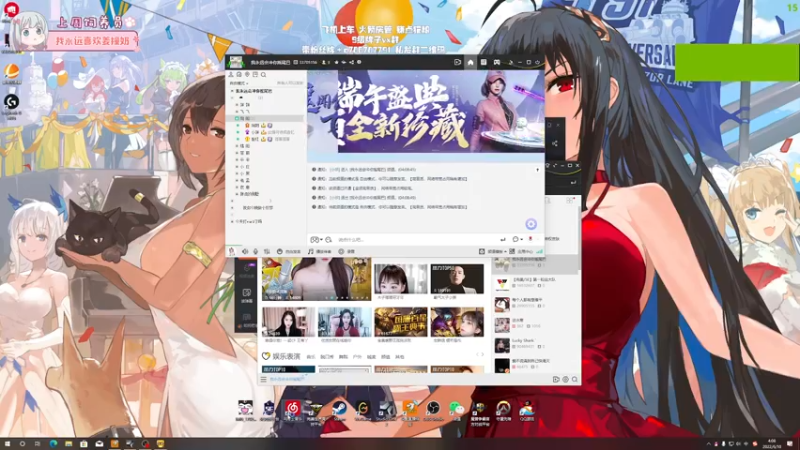This screenshot has width=800, height=450.
Task: Expand the last sub-channel in the tree
Action: tap(232, 221)
